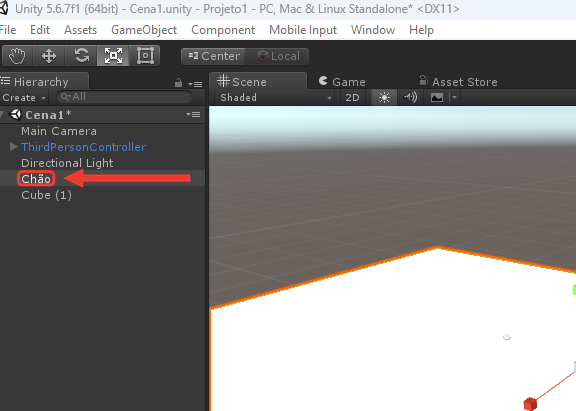Switch to the Game tab
Viewport: 576px width, 411px height.
(x=342, y=82)
